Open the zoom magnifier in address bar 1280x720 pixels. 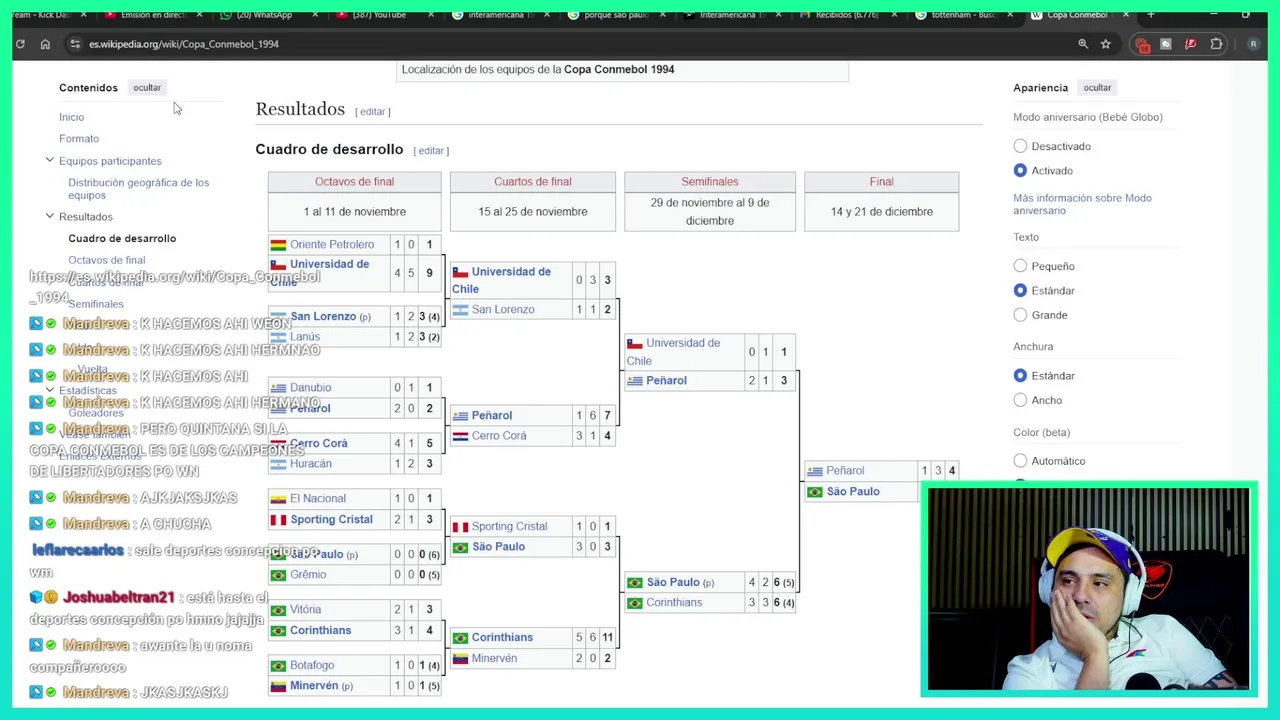1083,44
